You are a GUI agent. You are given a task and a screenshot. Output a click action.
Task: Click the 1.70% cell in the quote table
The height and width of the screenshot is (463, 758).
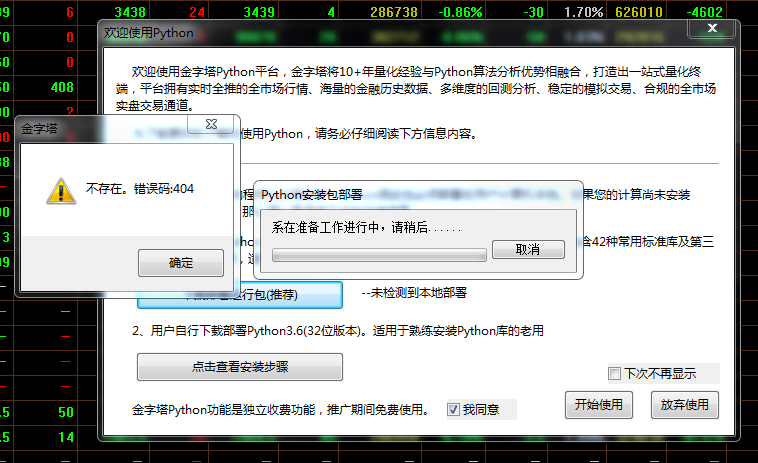click(x=583, y=12)
